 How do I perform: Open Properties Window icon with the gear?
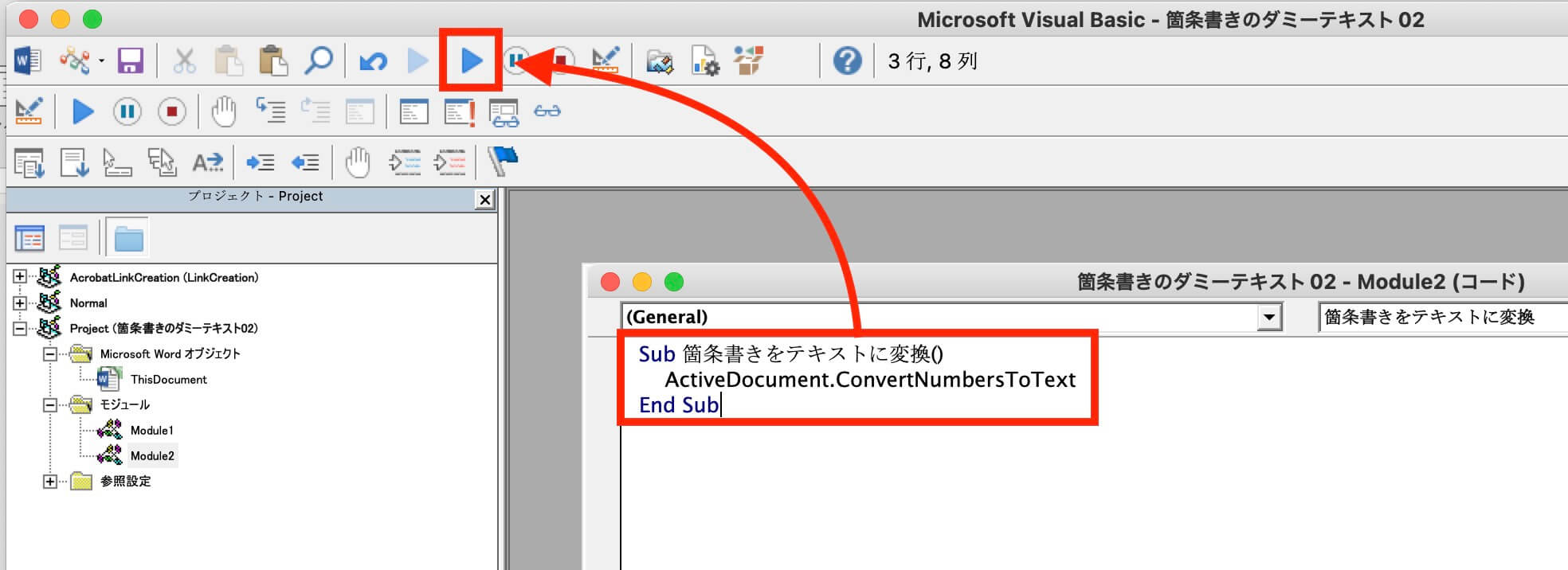coord(704,61)
